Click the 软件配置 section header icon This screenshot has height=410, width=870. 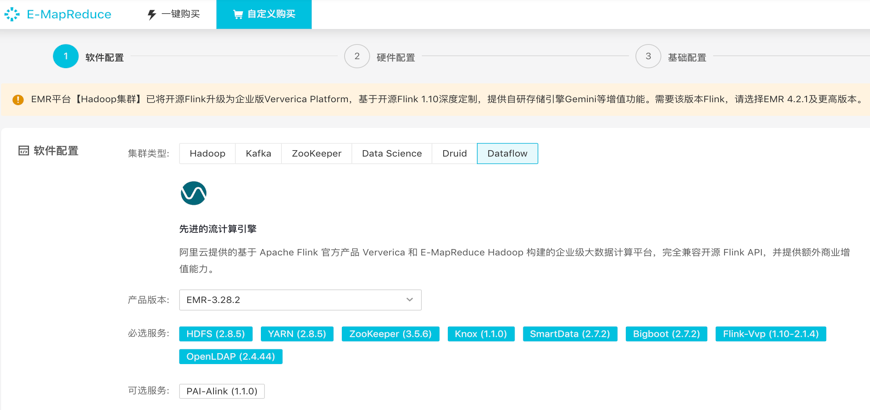click(23, 151)
